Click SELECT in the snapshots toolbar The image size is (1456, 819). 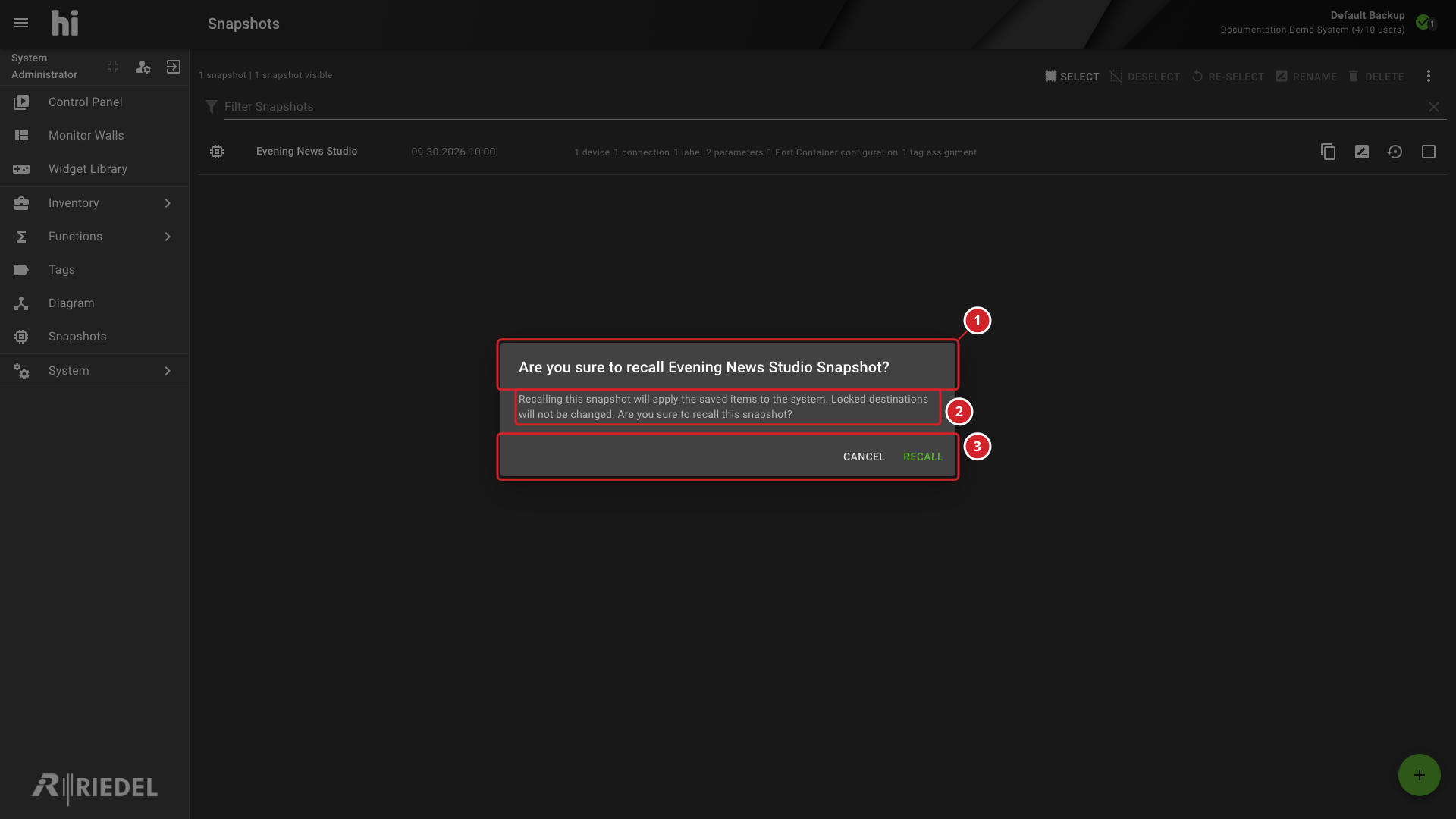[1072, 77]
